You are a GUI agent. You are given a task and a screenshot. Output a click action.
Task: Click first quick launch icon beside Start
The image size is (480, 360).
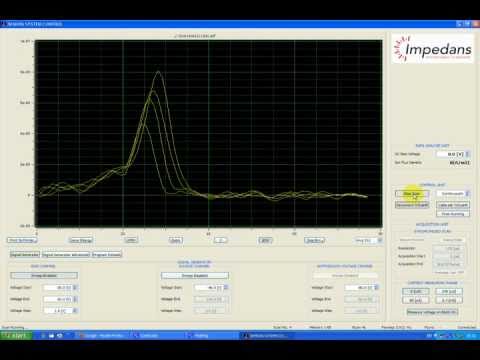tap(43, 336)
